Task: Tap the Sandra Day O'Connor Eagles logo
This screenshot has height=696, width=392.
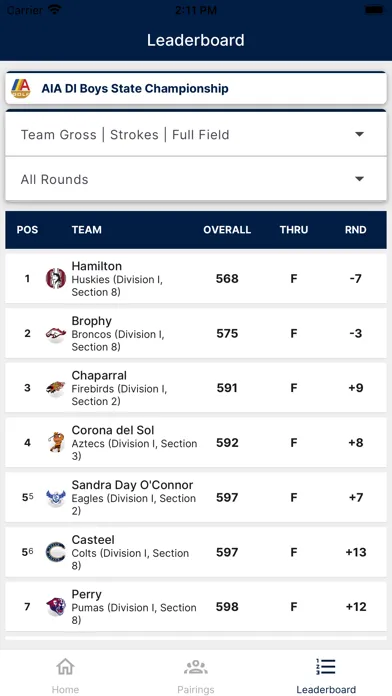Action: [56, 498]
